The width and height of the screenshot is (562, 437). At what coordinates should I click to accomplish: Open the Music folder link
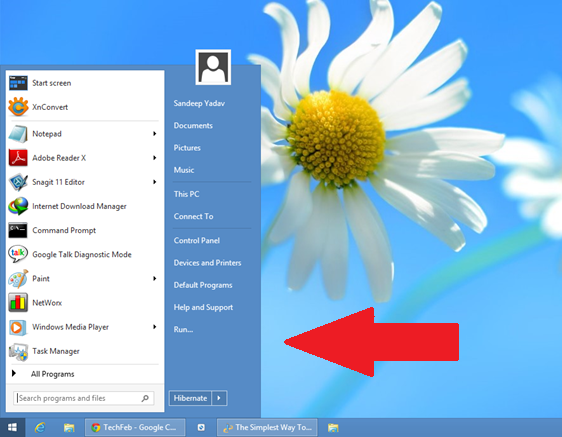184,170
